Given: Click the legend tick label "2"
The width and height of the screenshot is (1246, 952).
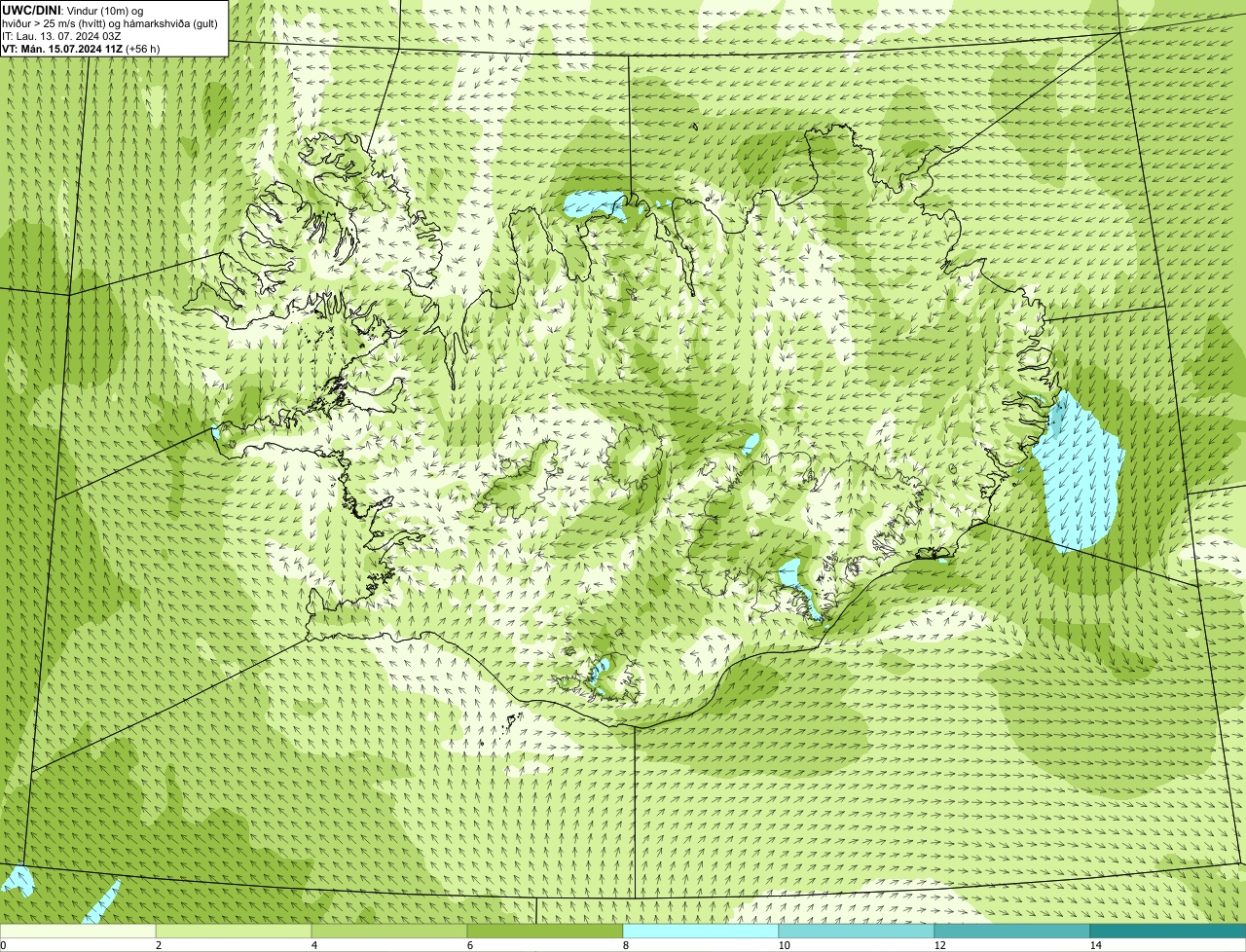Looking at the screenshot, I should coord(158,945).
